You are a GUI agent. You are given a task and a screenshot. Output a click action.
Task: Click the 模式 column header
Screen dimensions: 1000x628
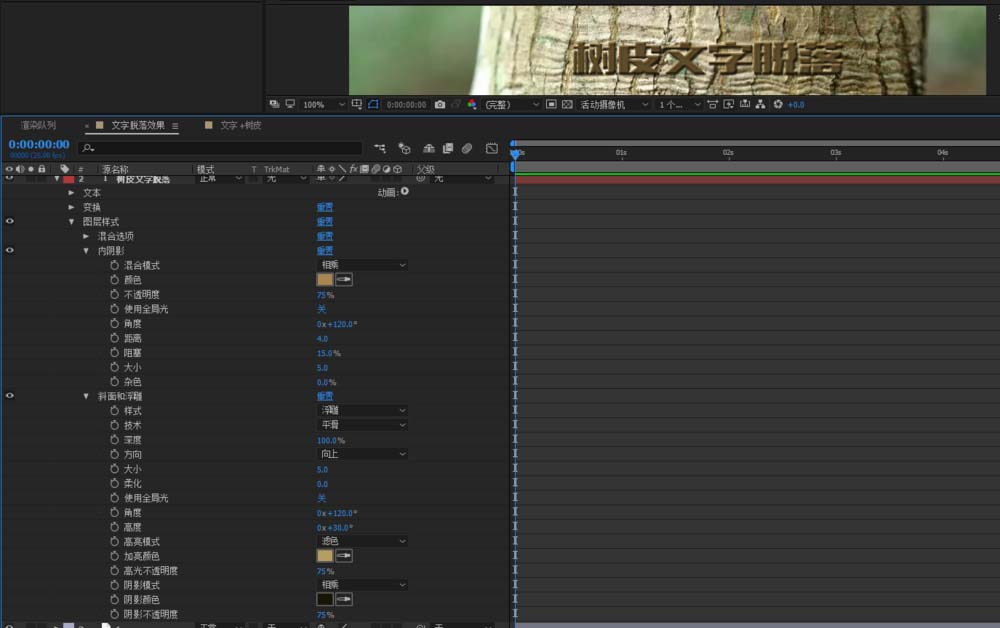205,170
